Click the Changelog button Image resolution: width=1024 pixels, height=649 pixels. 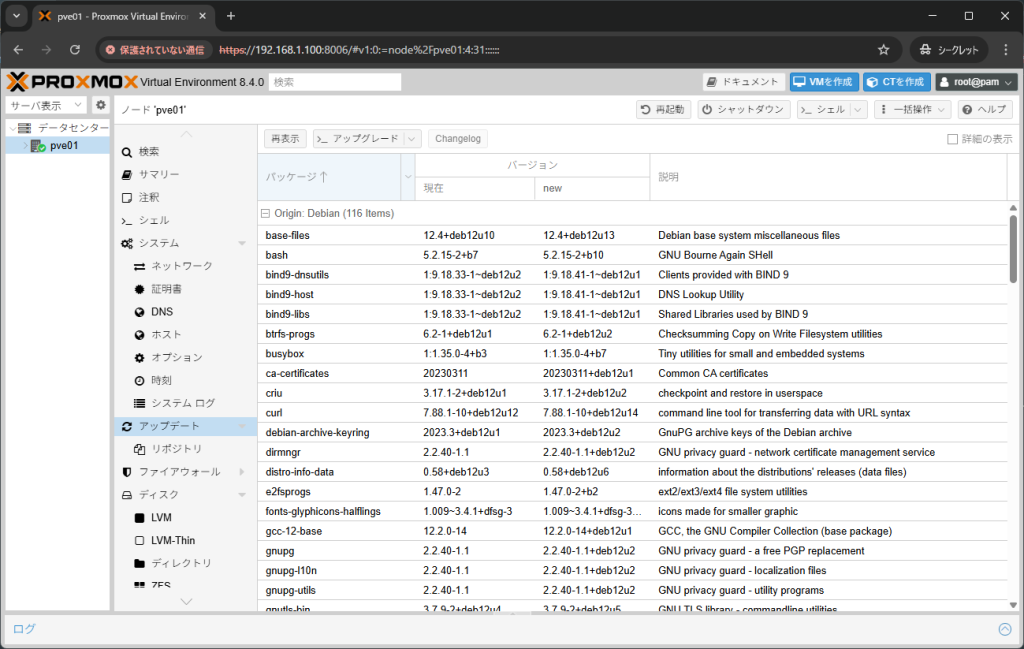(x=457, y=138)
